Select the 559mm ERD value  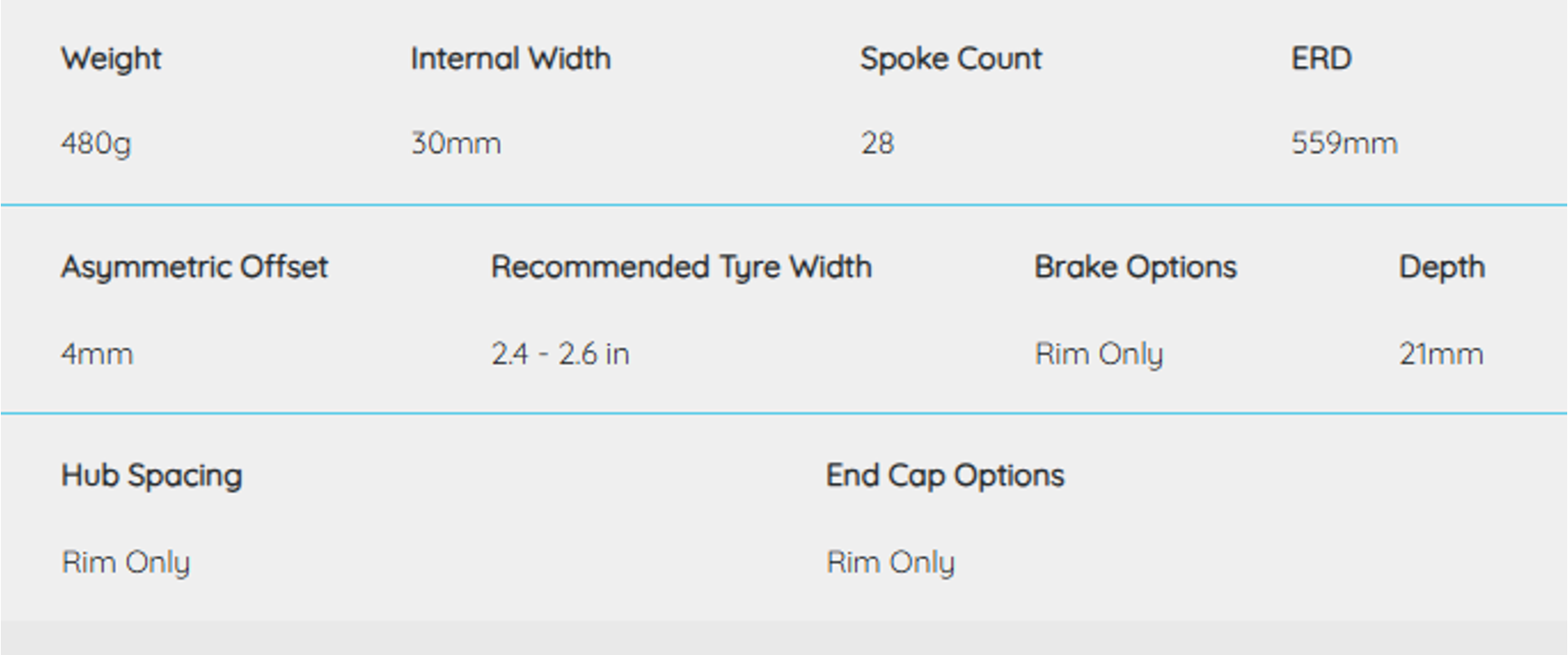(1344, 144)
